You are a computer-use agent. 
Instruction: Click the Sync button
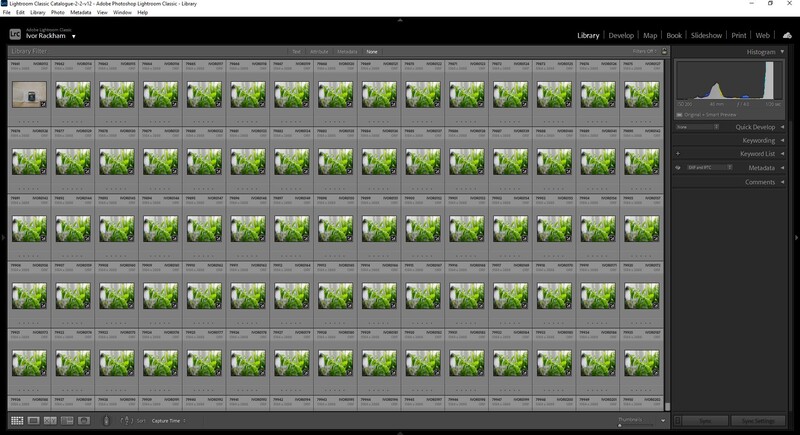tap(705, 421)
